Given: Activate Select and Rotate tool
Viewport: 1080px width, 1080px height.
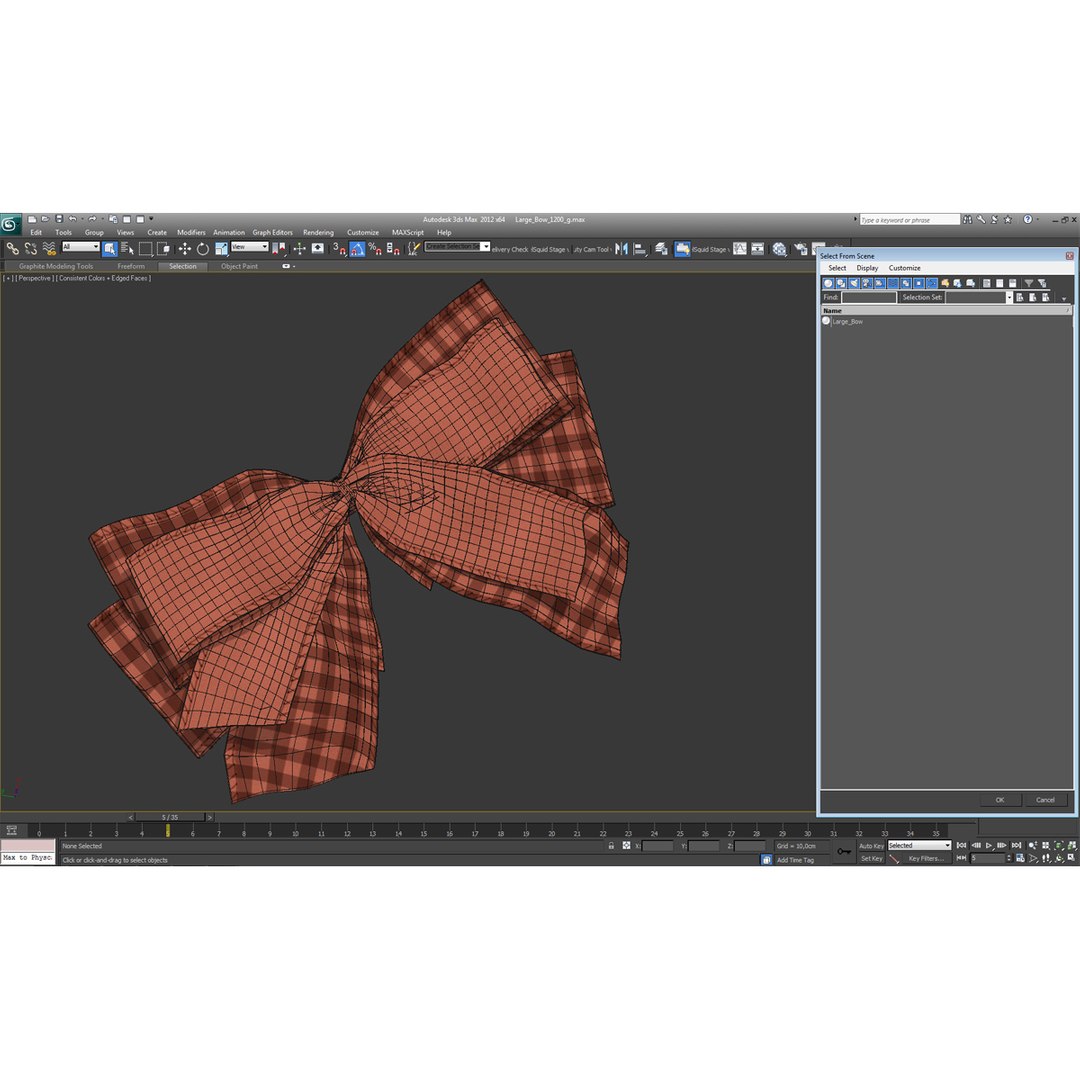Looking at the screenshot, I should 202,249.
